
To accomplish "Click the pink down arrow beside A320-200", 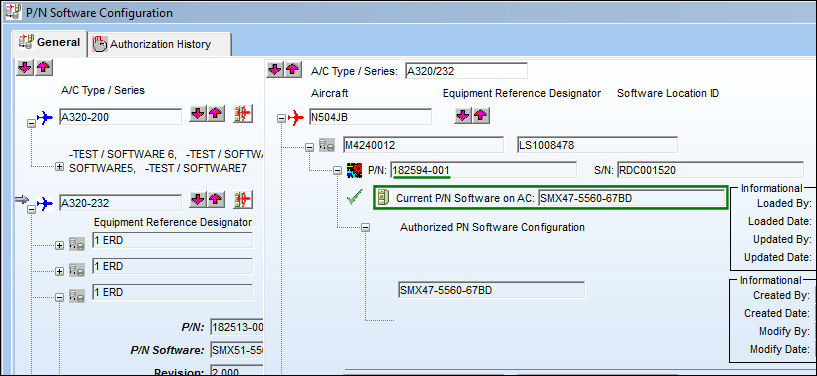I will tap(197, 114).
